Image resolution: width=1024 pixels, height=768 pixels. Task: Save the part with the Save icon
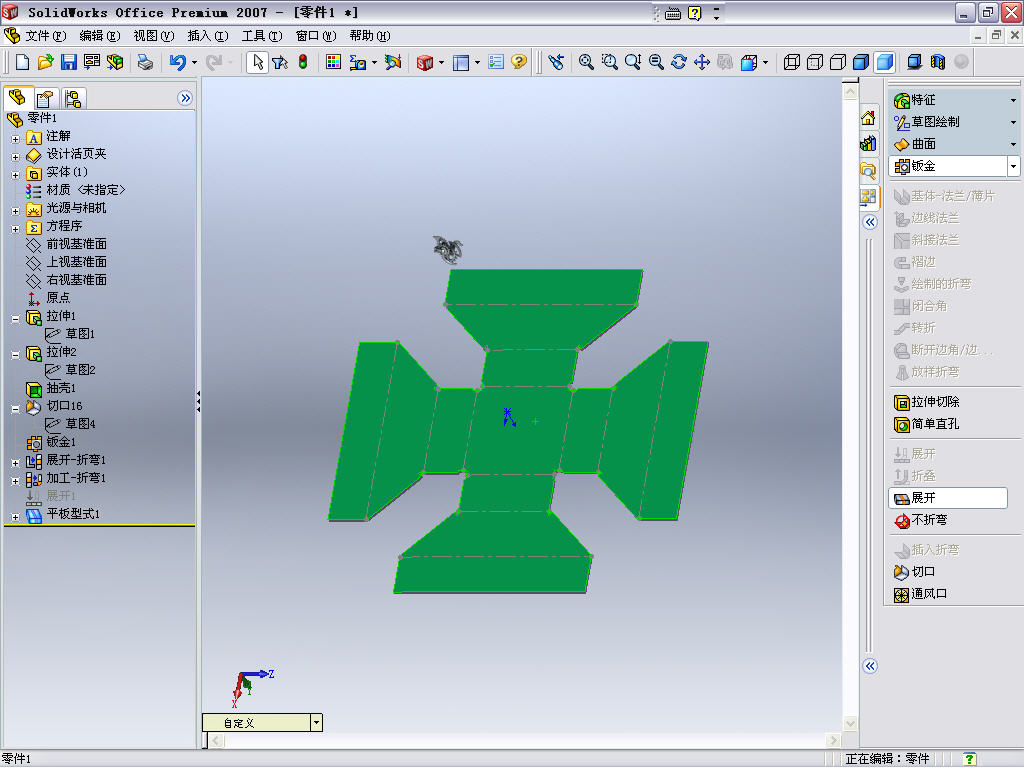[x=69, y=62]
